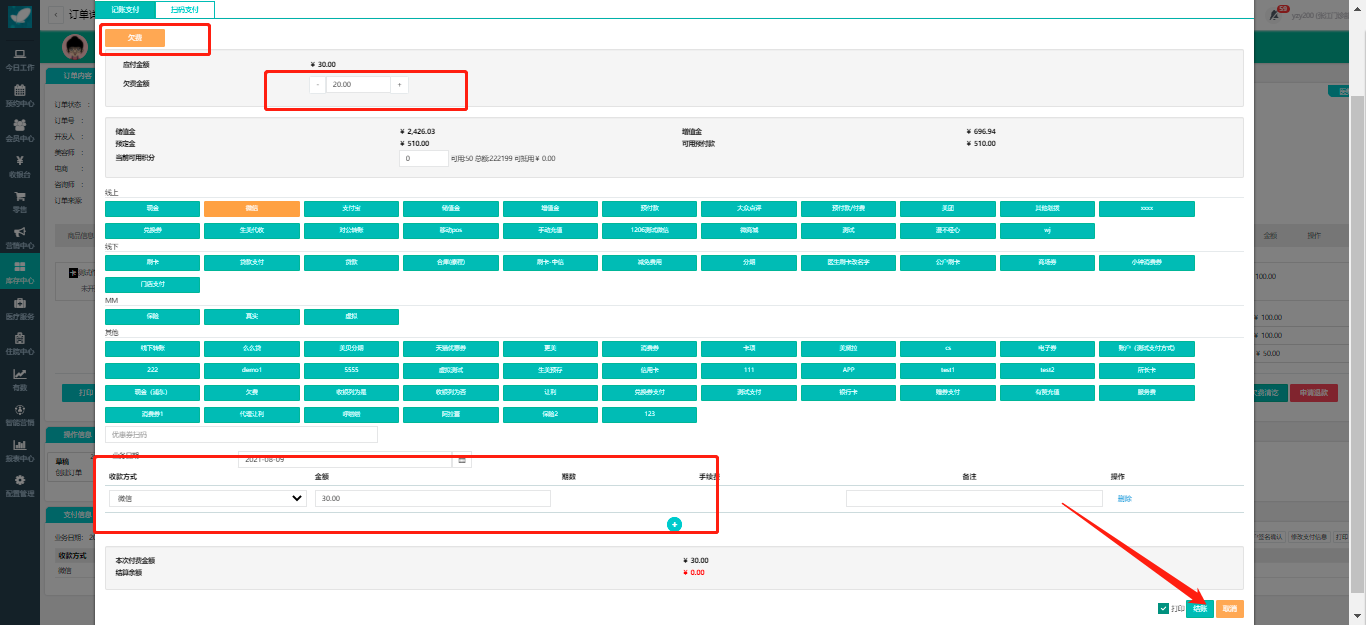
Task: Click the app logo at top left
Action: pyautogui.click(x=20, y=16)
